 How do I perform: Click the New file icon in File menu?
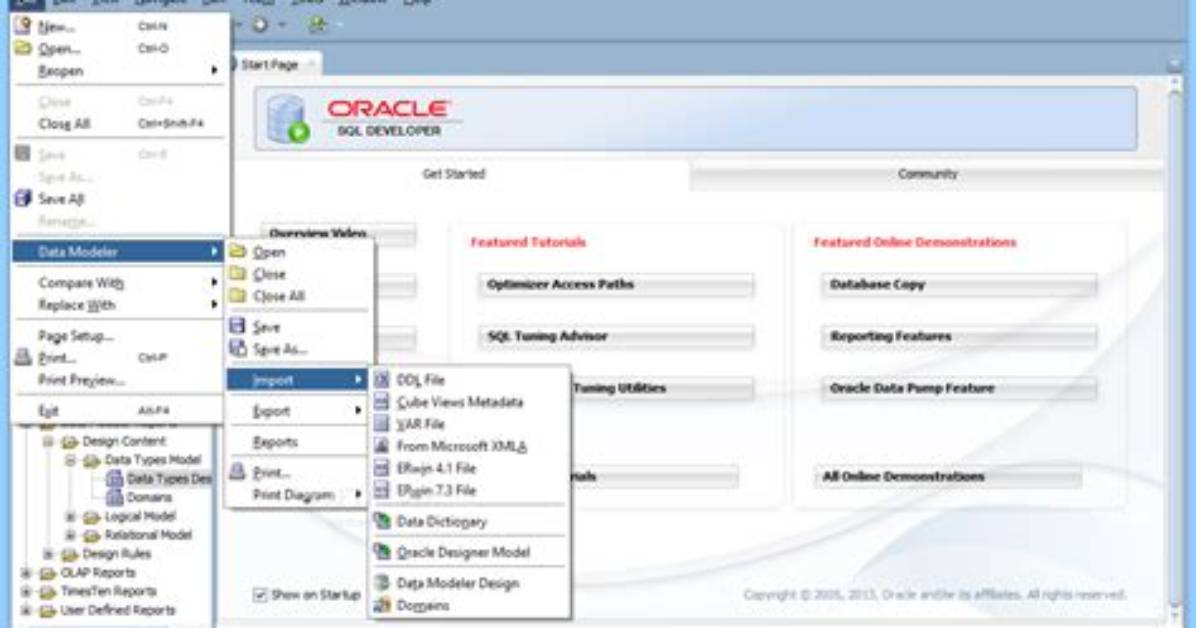click(x=23, y=25)
